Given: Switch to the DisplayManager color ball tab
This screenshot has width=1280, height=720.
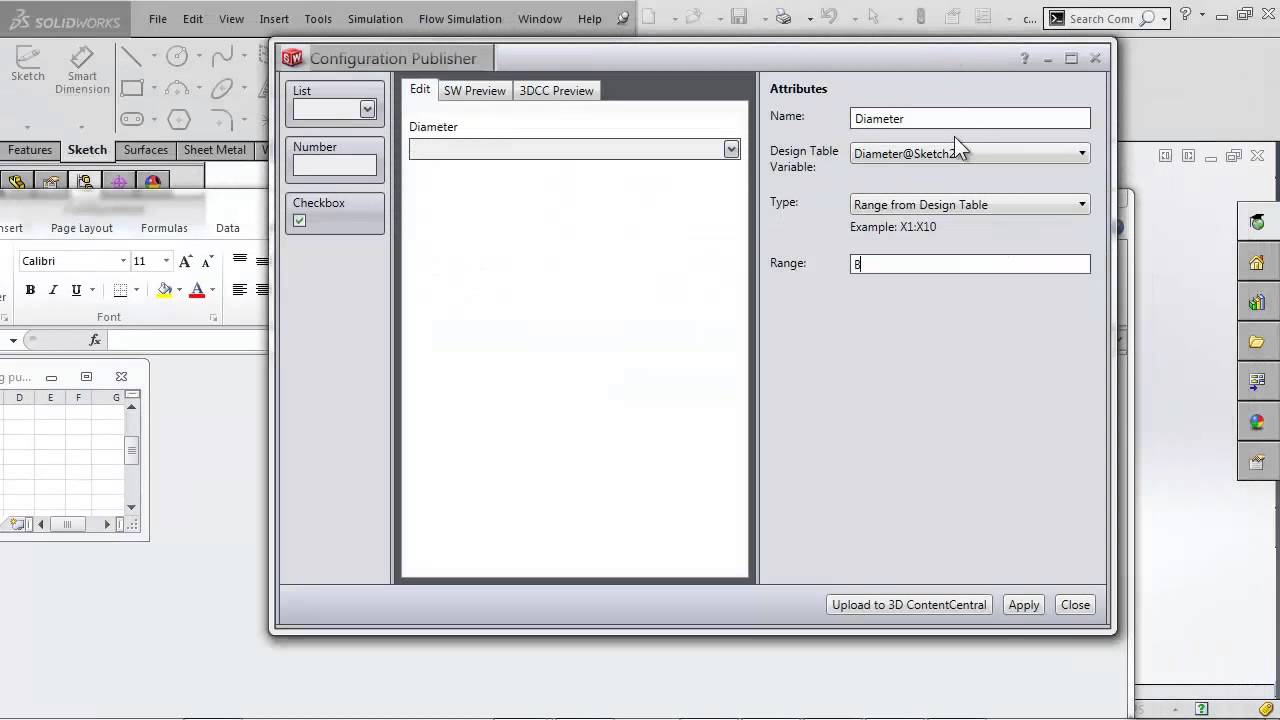Looking at the screenshot, I should 152,182.
